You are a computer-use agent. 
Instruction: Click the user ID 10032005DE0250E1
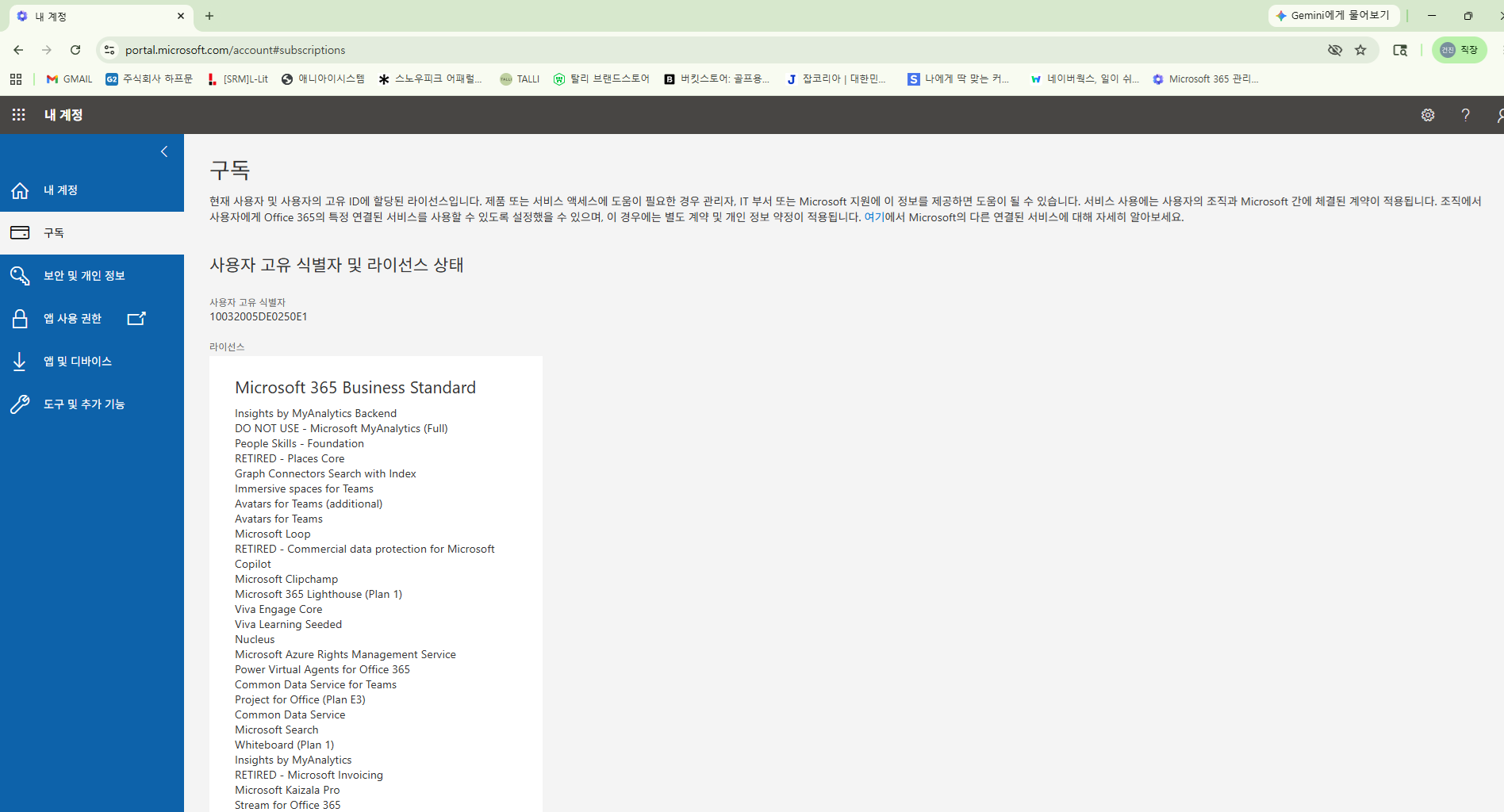pos(259,317)
